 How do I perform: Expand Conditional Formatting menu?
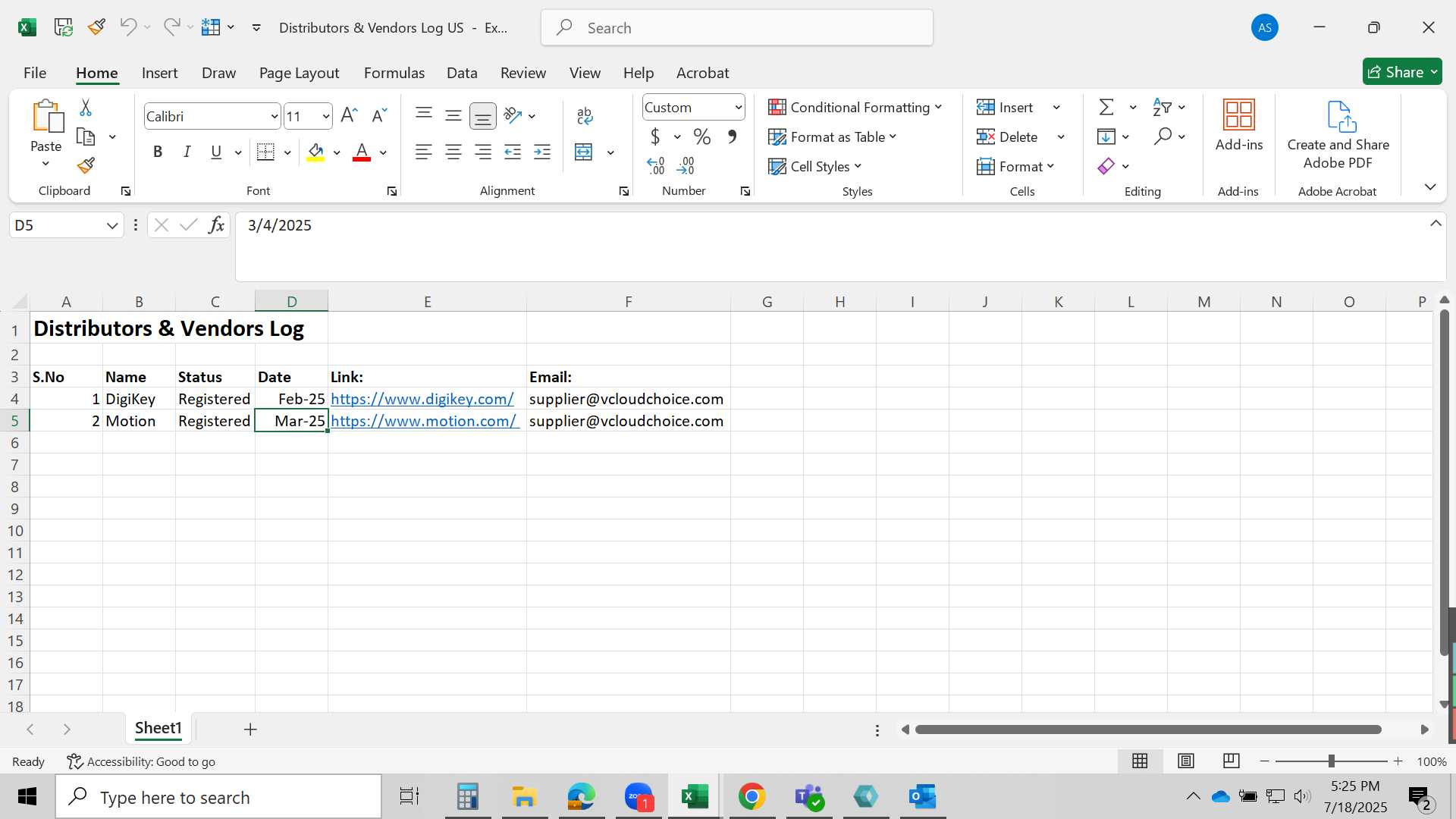855,107
